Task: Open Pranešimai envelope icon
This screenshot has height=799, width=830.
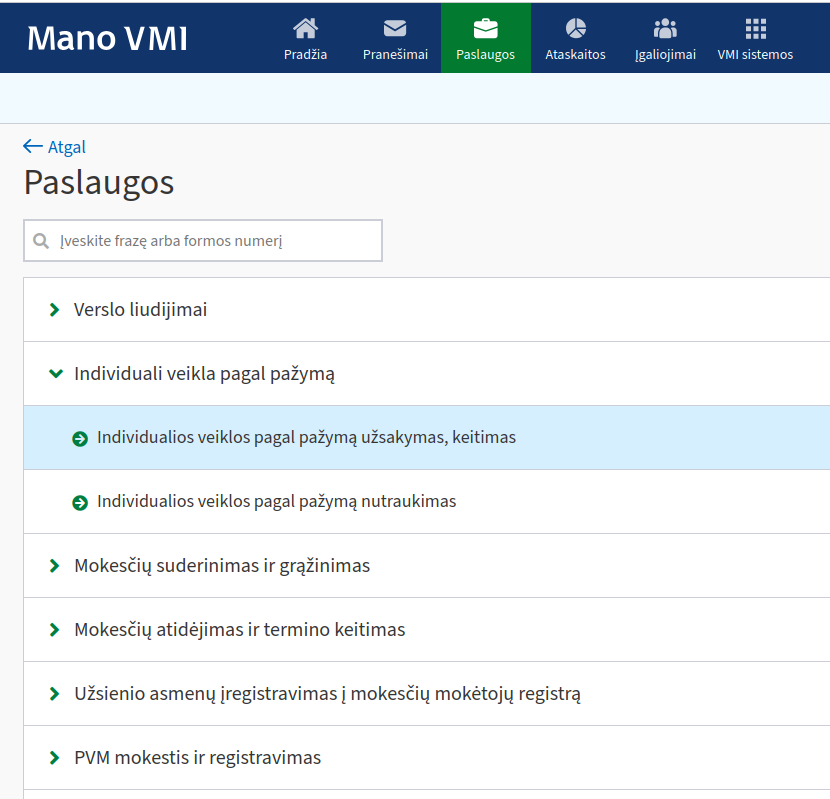Action: tap(395, 28)
